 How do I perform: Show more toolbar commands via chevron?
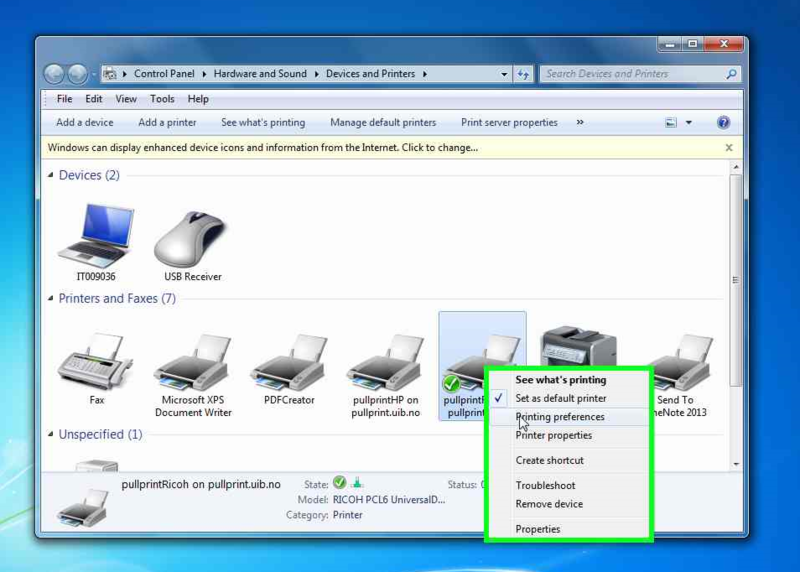pyautogui.click(x=580, y=122)
